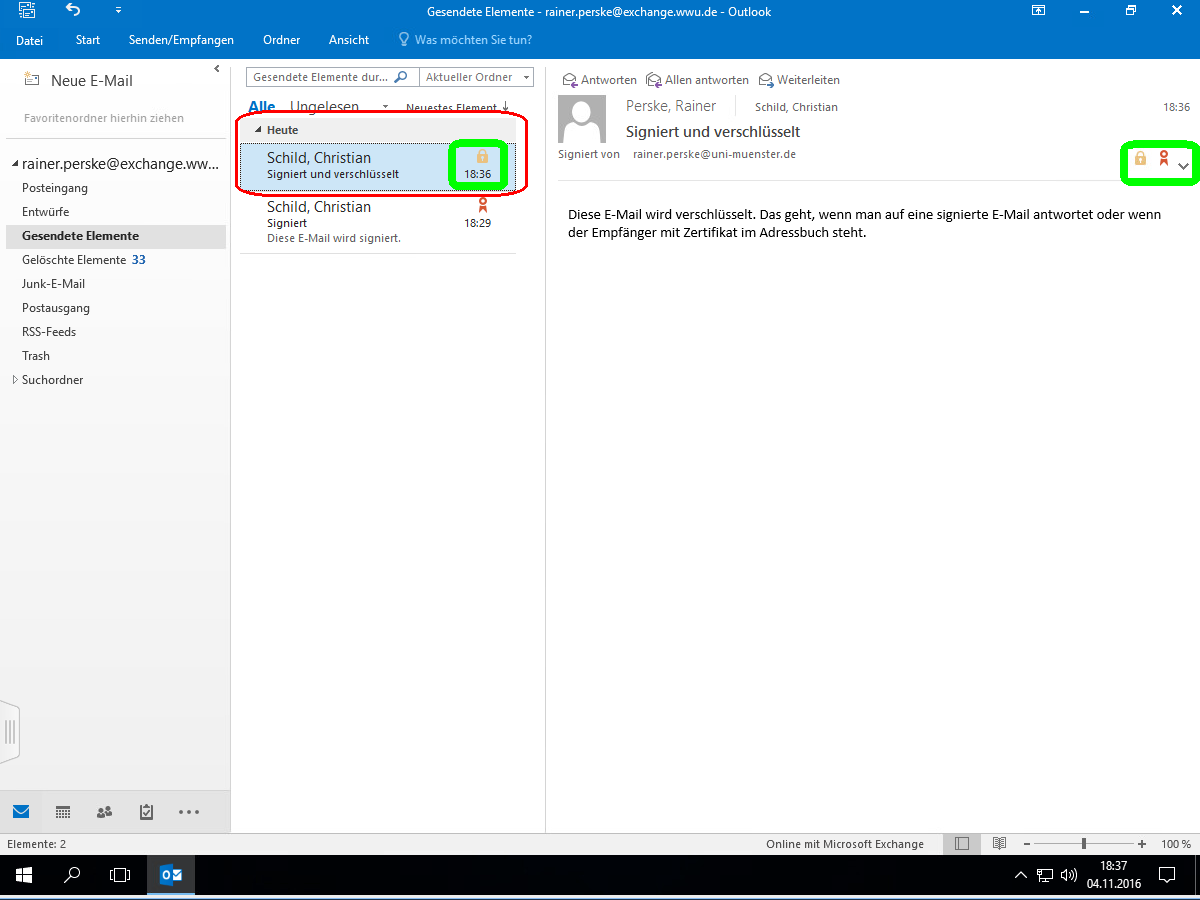Screen dimensions: 1200x900
Task: Show only Ungelesen messages
Action: (324, 107)
